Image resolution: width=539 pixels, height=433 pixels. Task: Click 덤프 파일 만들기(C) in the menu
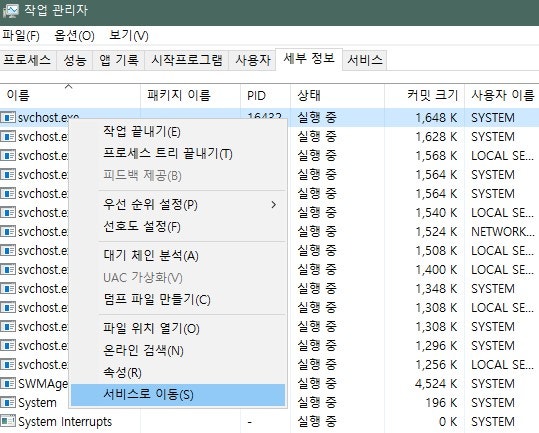178,299
